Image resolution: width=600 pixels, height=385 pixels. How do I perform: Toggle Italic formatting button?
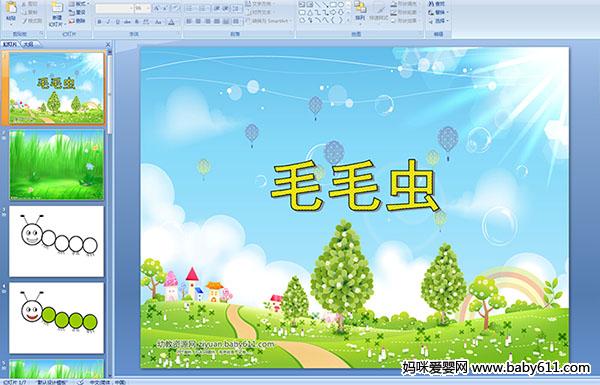point(108,22)
